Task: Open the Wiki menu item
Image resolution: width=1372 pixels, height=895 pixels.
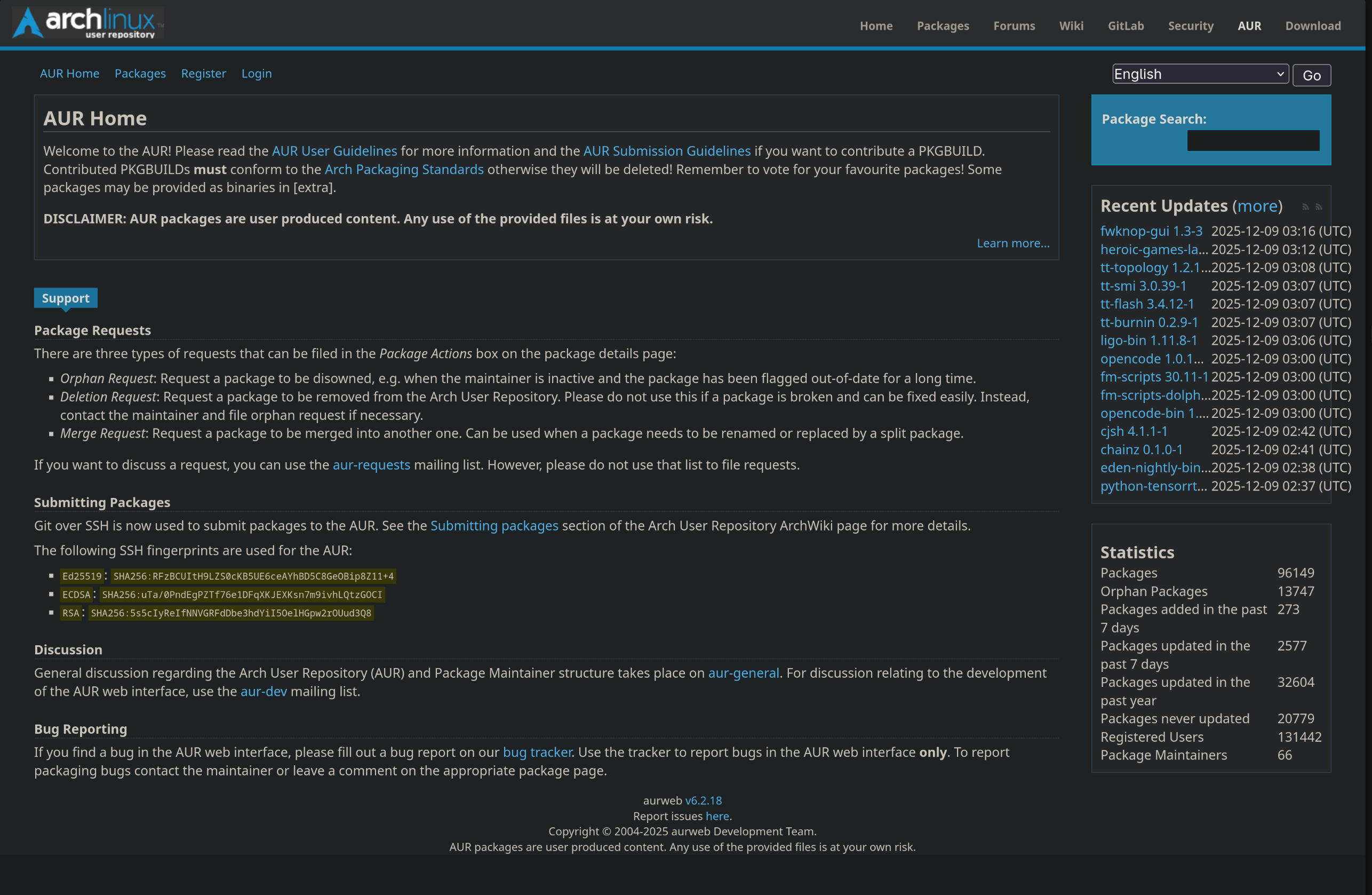Action: (1071, 26)
